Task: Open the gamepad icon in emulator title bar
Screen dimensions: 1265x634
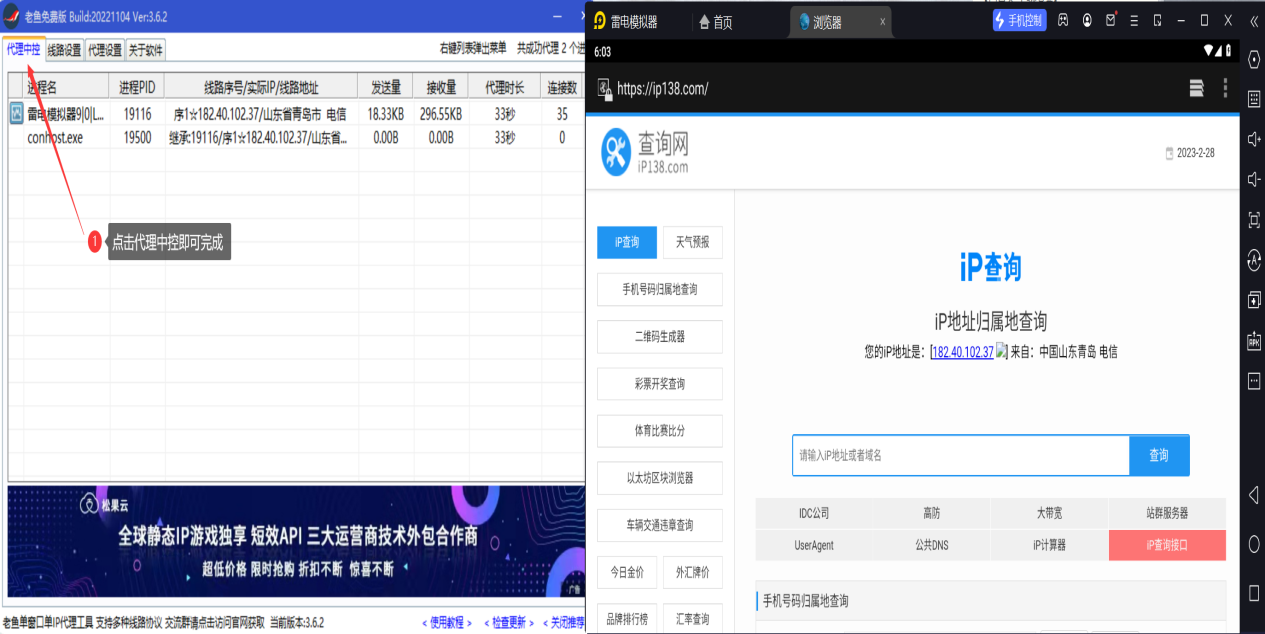Action: pos(1063,21)
